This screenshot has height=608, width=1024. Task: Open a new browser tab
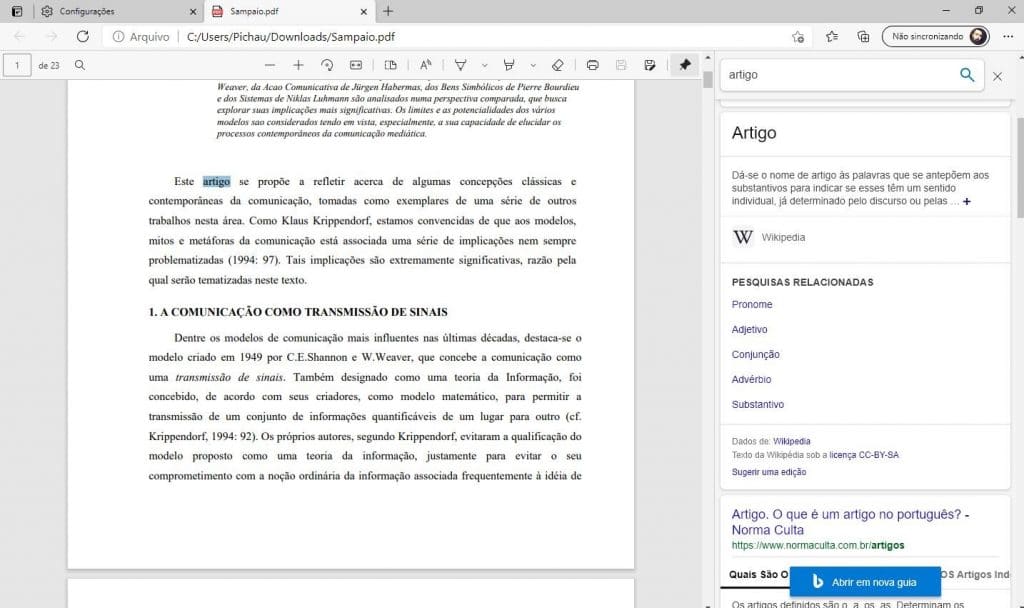click(388, 11)
